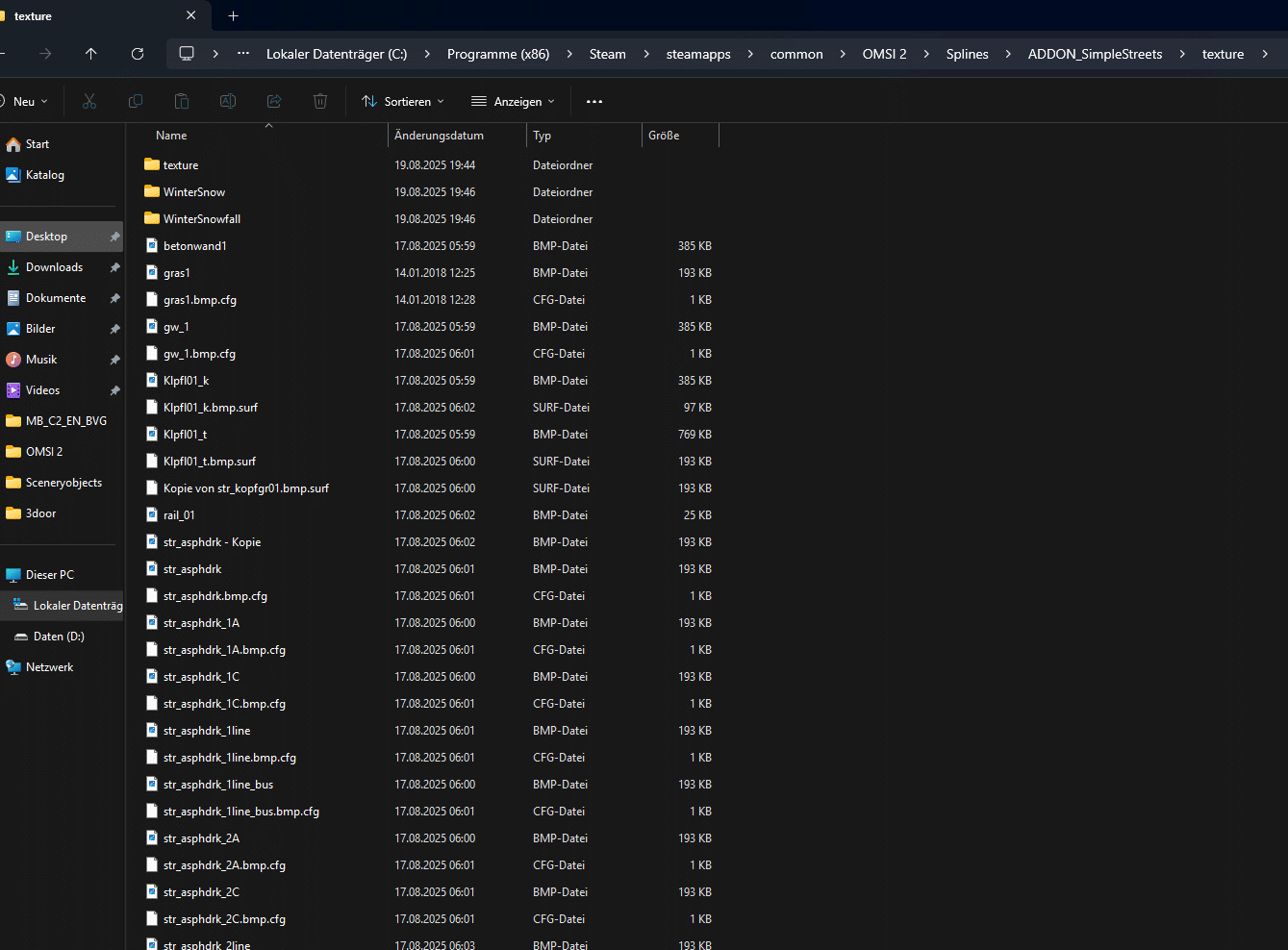Open the three-dot more options menu
This screenshot has width=1288, height=950.
tap(594, 101)
